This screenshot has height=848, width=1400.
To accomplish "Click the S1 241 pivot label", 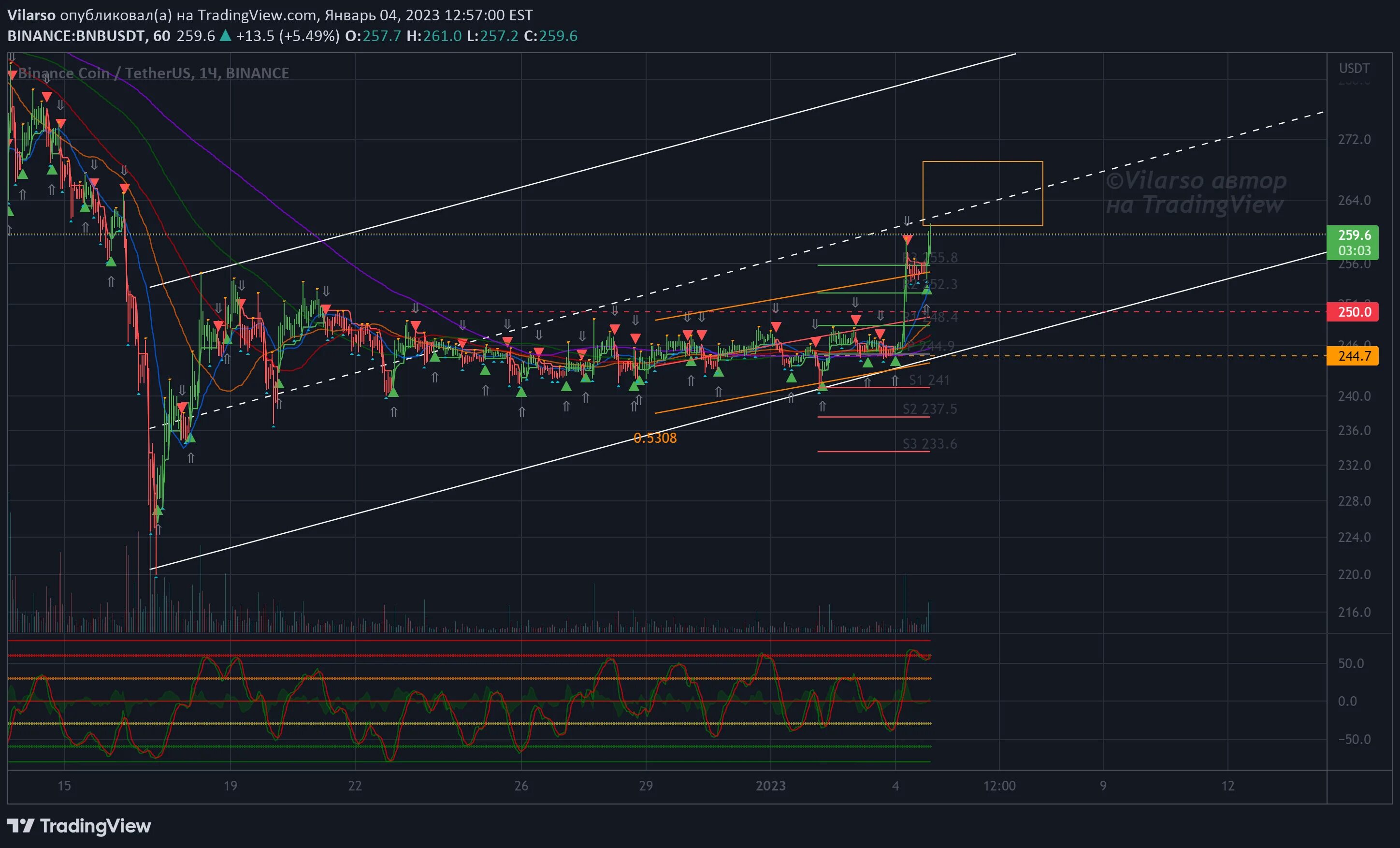I will coord(929,380).
